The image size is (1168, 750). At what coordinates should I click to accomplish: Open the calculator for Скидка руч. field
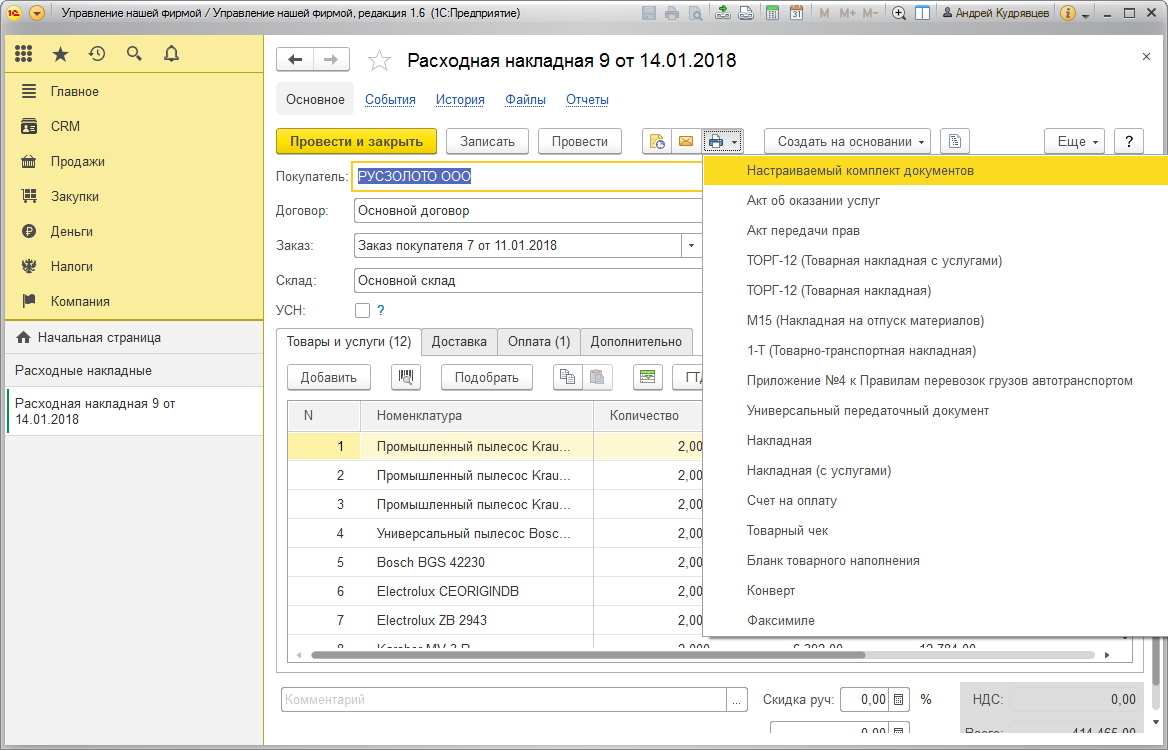click(x=899, y=700)
